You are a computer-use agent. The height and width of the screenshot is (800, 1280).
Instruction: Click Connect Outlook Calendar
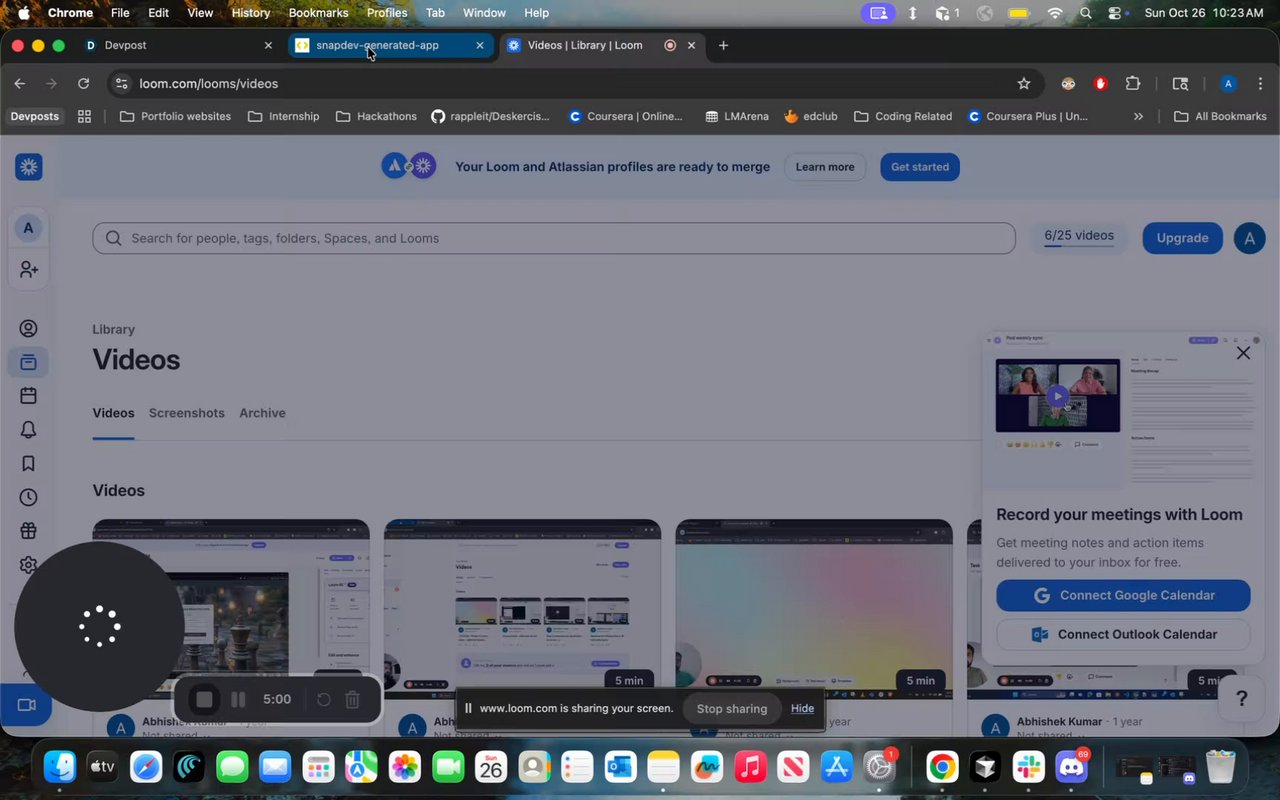1123,634
